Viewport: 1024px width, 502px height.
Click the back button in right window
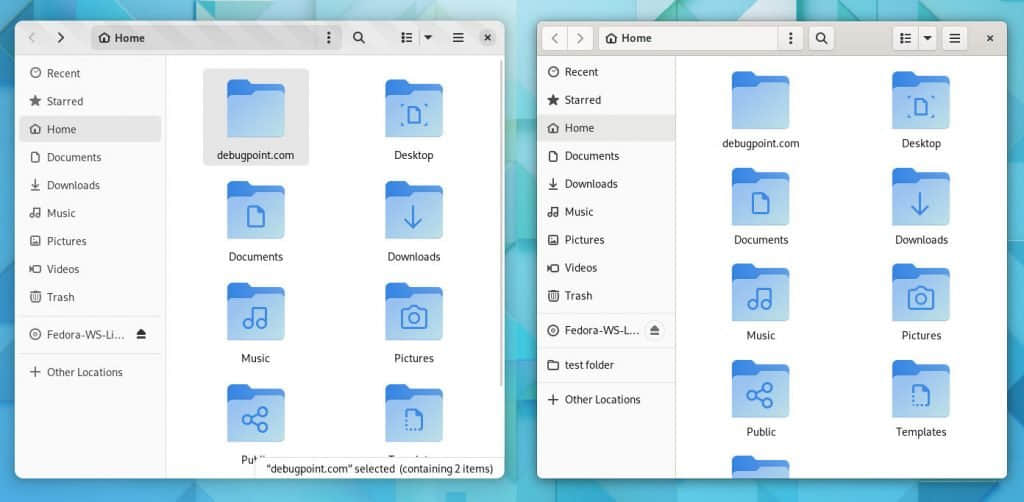(x=554, y=38)
